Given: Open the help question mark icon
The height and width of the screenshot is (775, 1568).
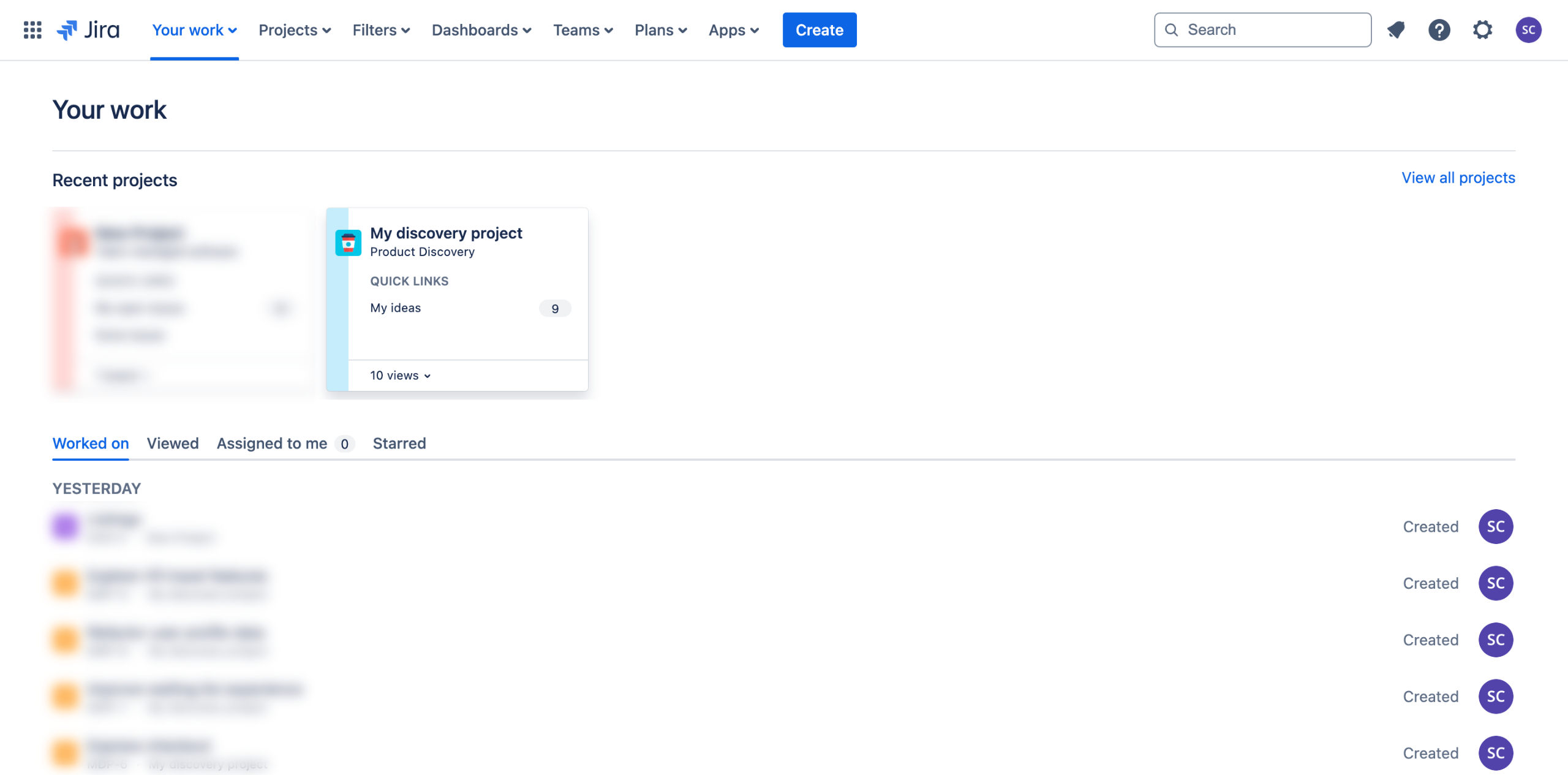Looking at the screenshot, I should tap(1439, 30).
